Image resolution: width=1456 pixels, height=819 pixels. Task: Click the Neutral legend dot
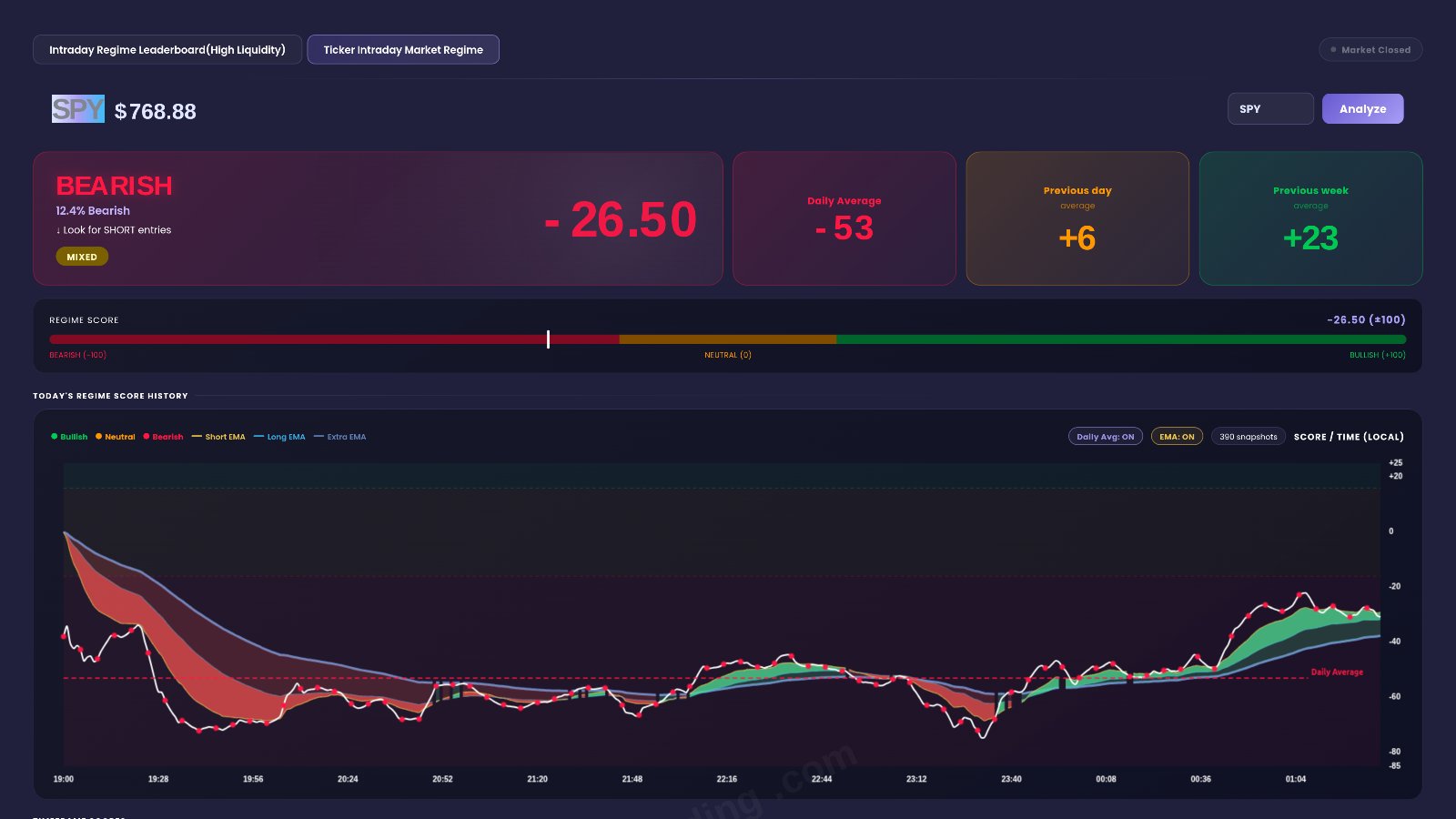(x=98, y=437)
